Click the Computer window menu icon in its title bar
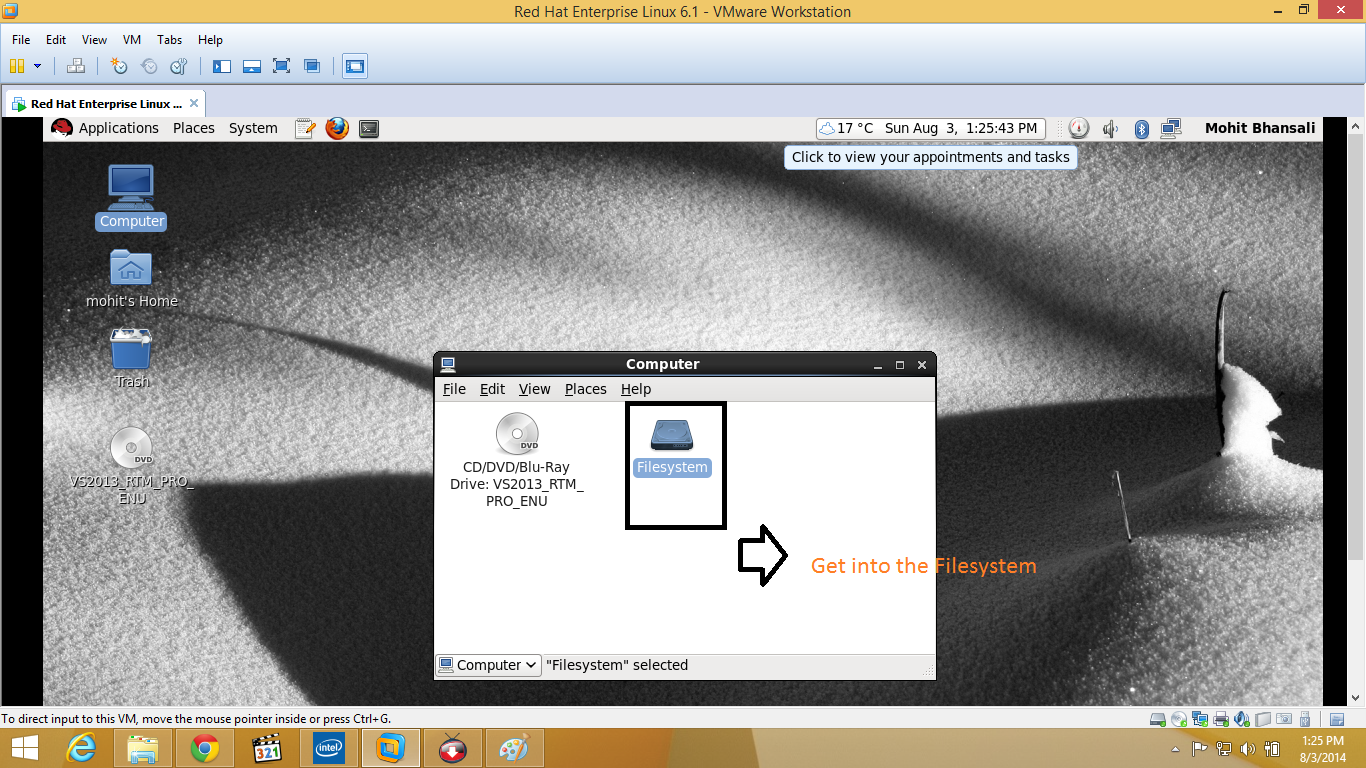The height and width of the screenshot is (768, 1366). tap(448, 364)
